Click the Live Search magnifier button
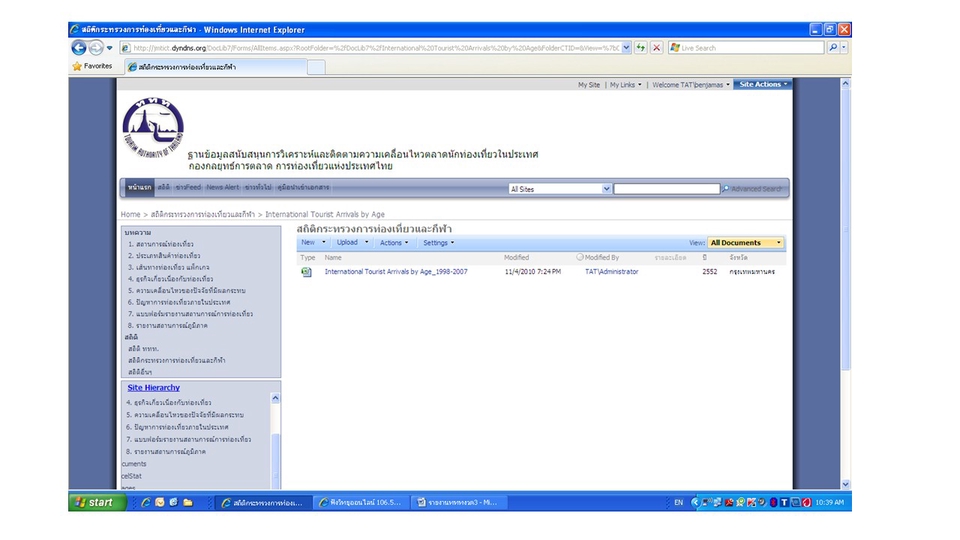Image resolution: width=960 pixels, height=540 pixels. click(x=833, y=47)
